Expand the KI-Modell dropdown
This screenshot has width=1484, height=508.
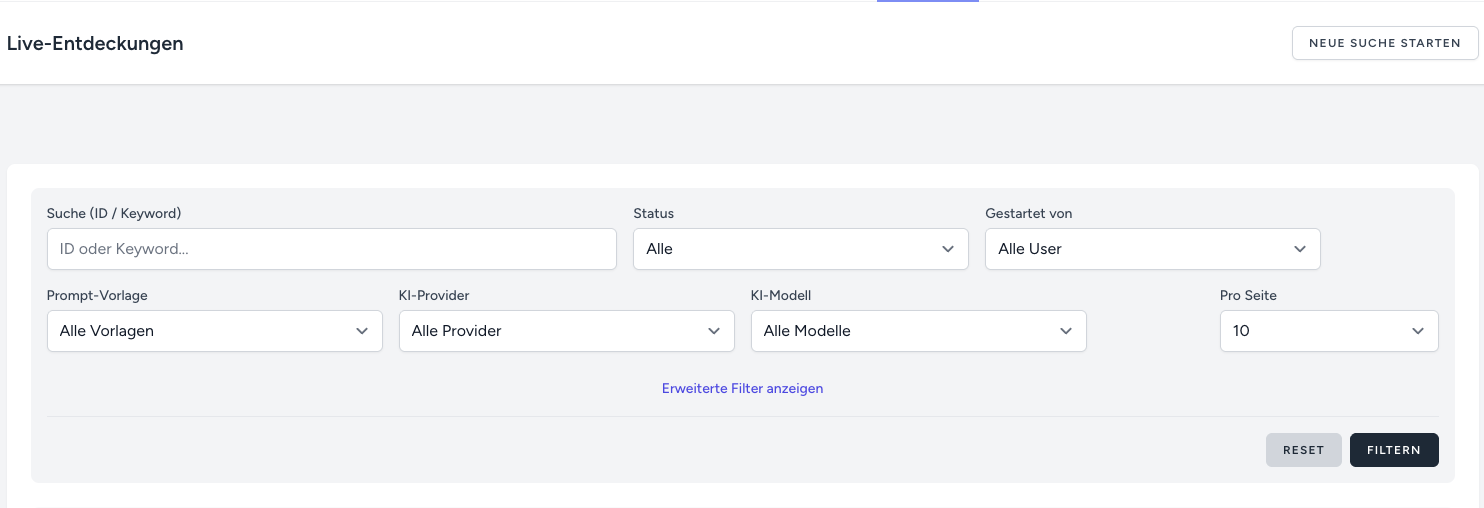919,331
